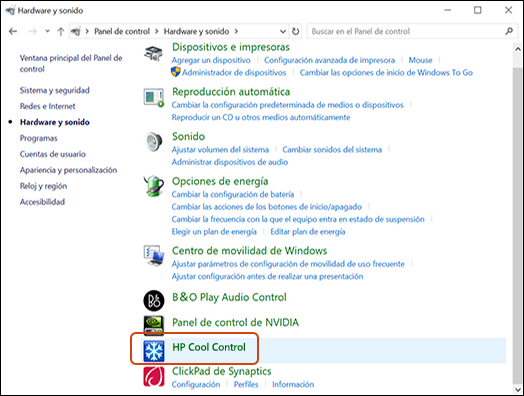Open the Centro de movilidad de Windows heading
Image resolution: width=524 pixels, height=396 pixels.
coord(249,251)
